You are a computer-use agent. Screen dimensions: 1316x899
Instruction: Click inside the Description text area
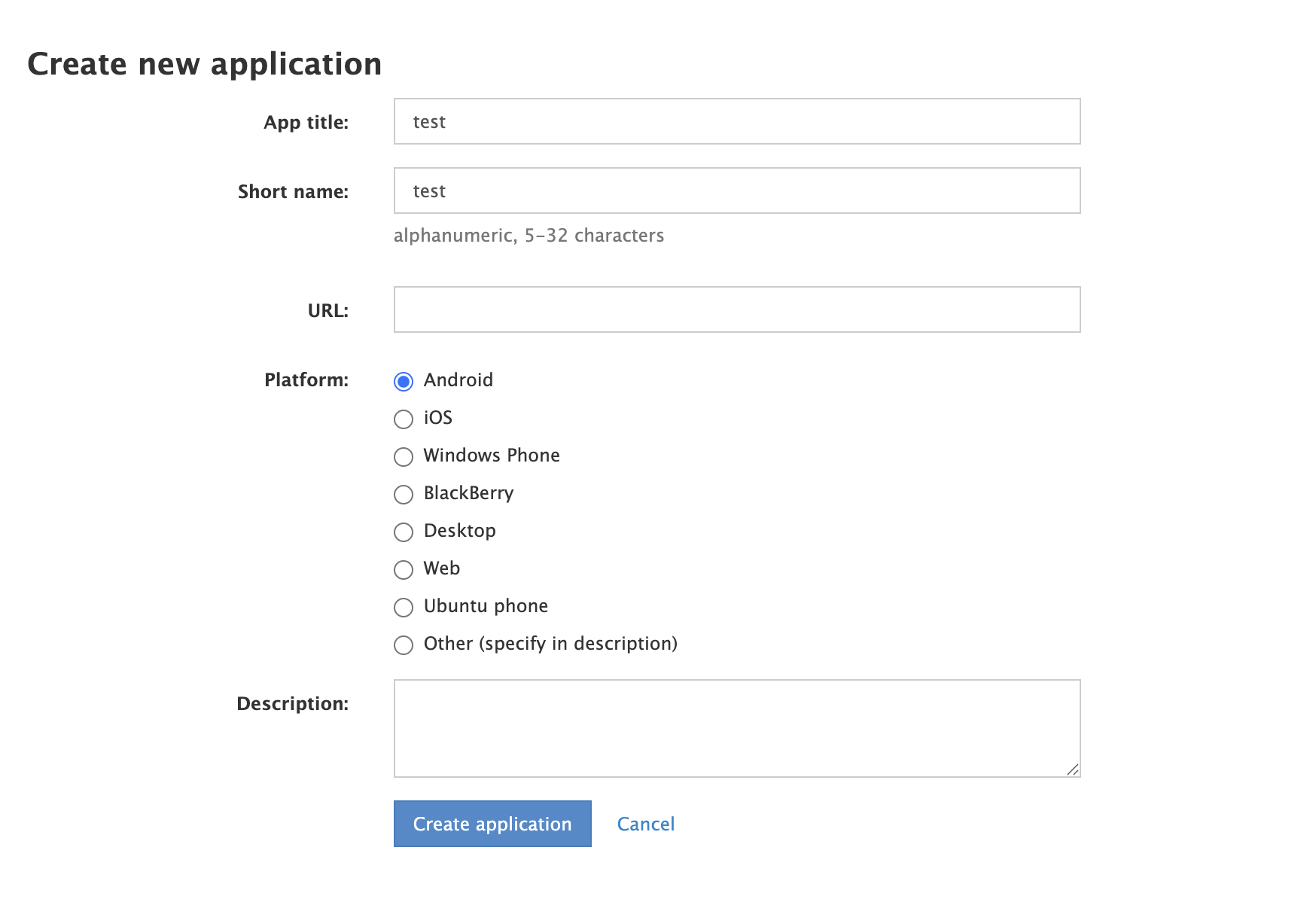pos(736,728)
